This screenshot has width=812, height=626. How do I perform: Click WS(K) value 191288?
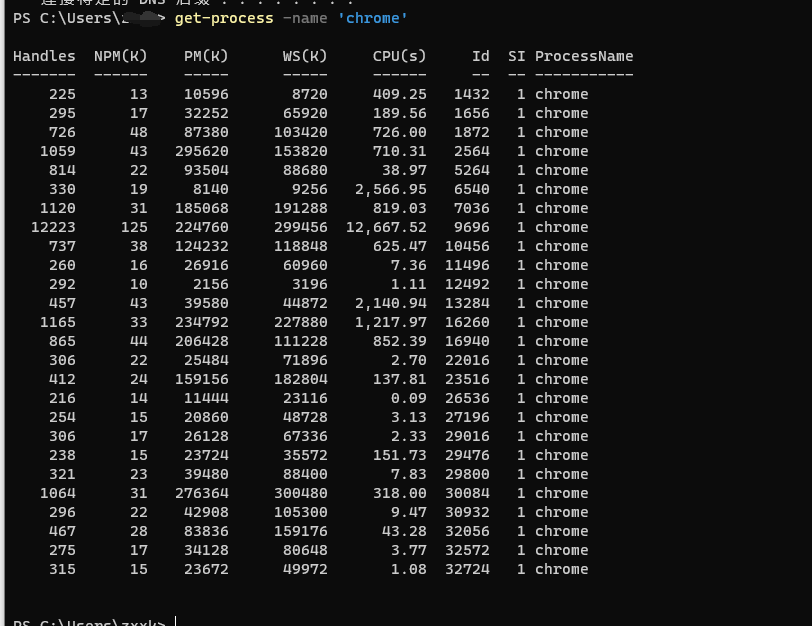pos(300,208)
